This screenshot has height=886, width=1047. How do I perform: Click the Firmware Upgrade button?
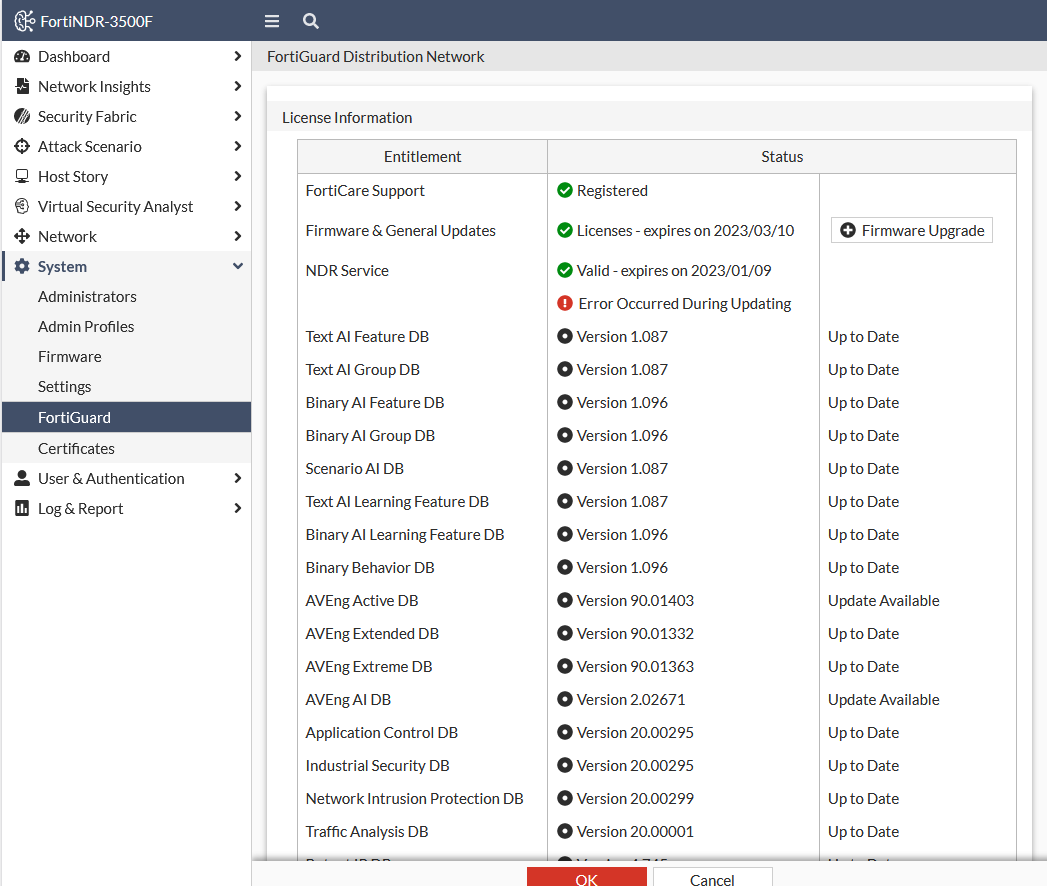point(911,230)
